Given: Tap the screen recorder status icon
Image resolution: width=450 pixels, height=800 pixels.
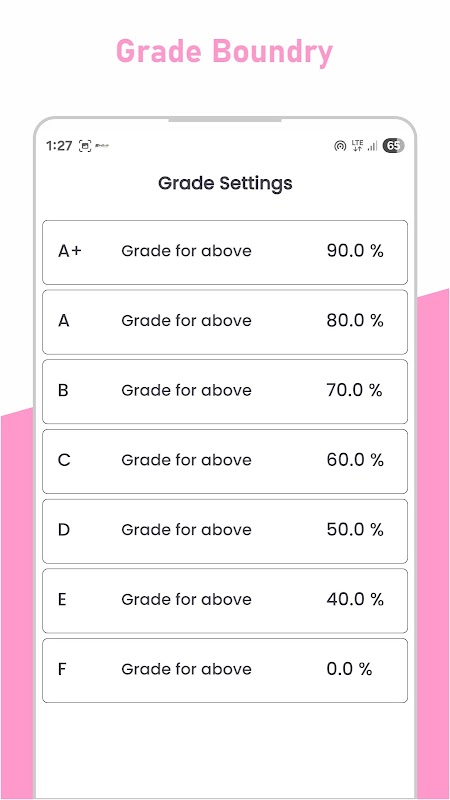Looking at the screenshot, I should [x=85, y=146].
